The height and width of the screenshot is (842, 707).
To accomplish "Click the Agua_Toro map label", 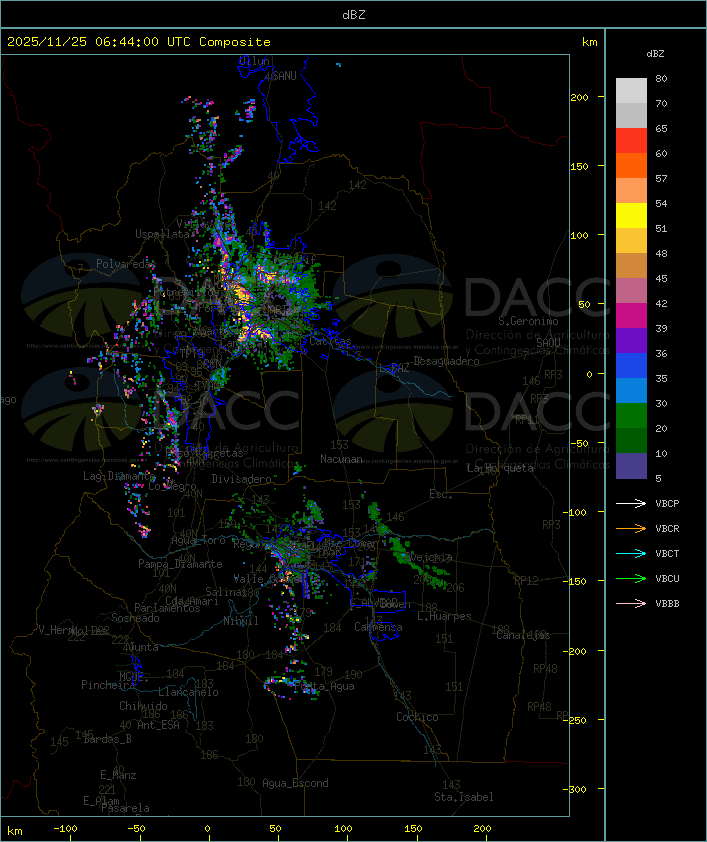I will [198, 540].
